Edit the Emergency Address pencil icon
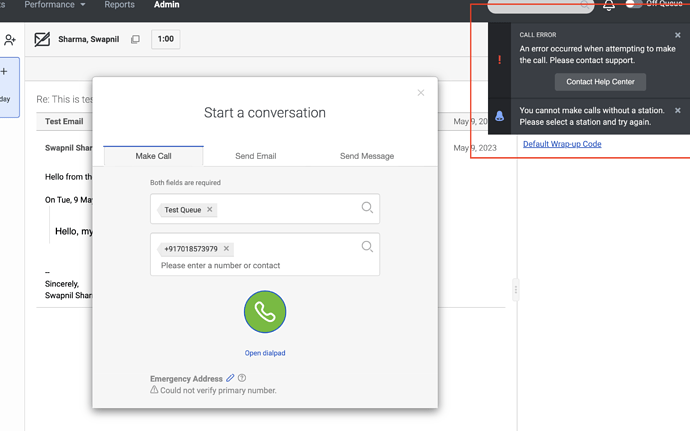The height and width of the screenshot is (431, 690). pyautogui.click(x=230, y=378)
